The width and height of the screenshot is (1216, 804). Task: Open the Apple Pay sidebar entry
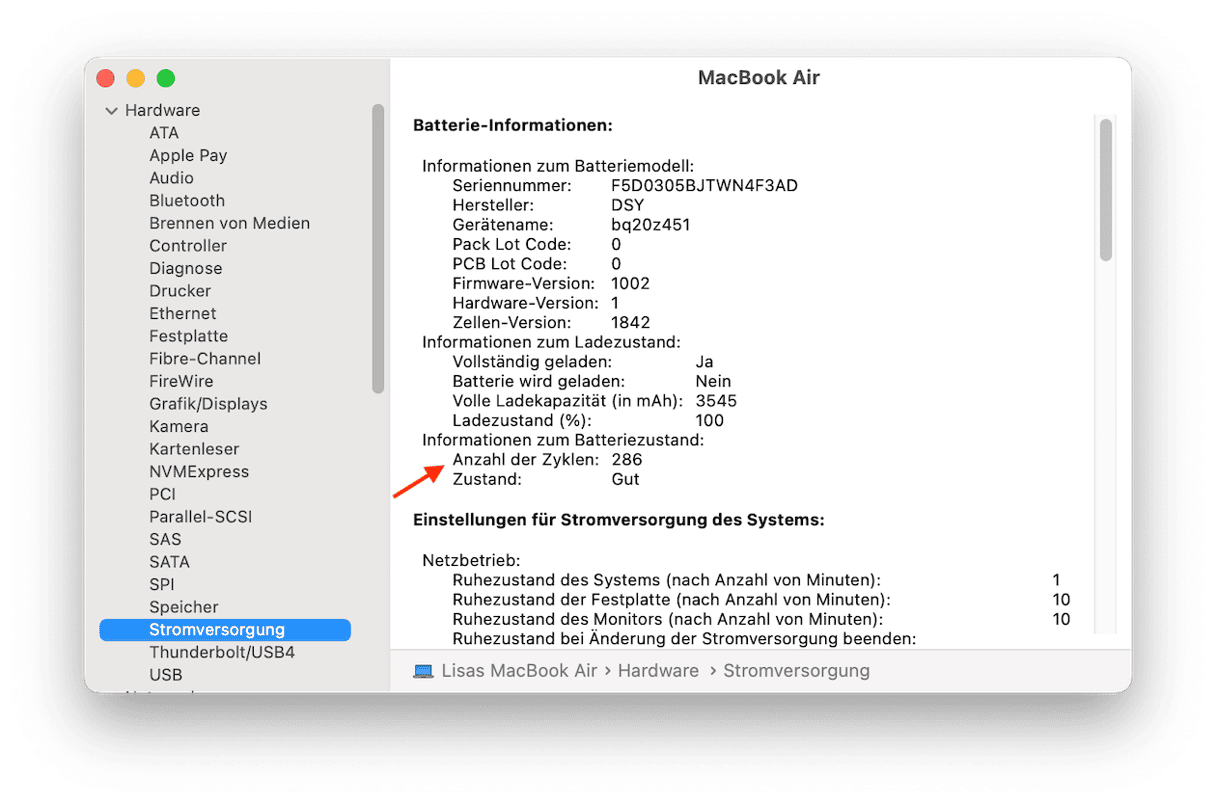(188, 155)
